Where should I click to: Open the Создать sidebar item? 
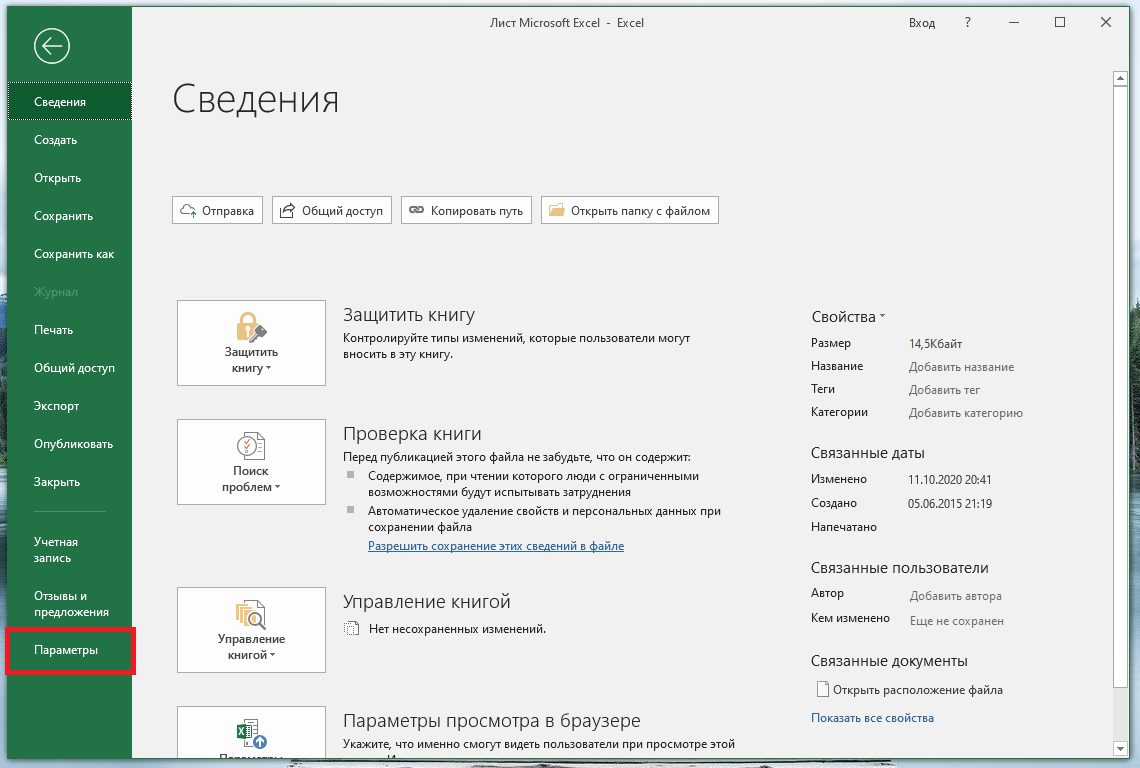pos(70,140)
